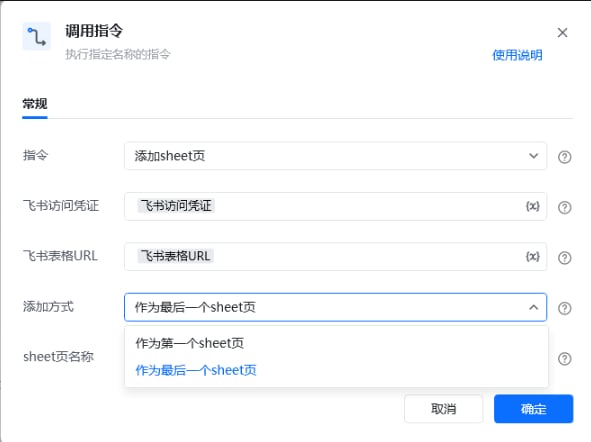The width and height of the screenshot is (591, 442).
Task: Click the 飞书表格URL variable tag
Action: pyautogui.click(x=175, y=256)
